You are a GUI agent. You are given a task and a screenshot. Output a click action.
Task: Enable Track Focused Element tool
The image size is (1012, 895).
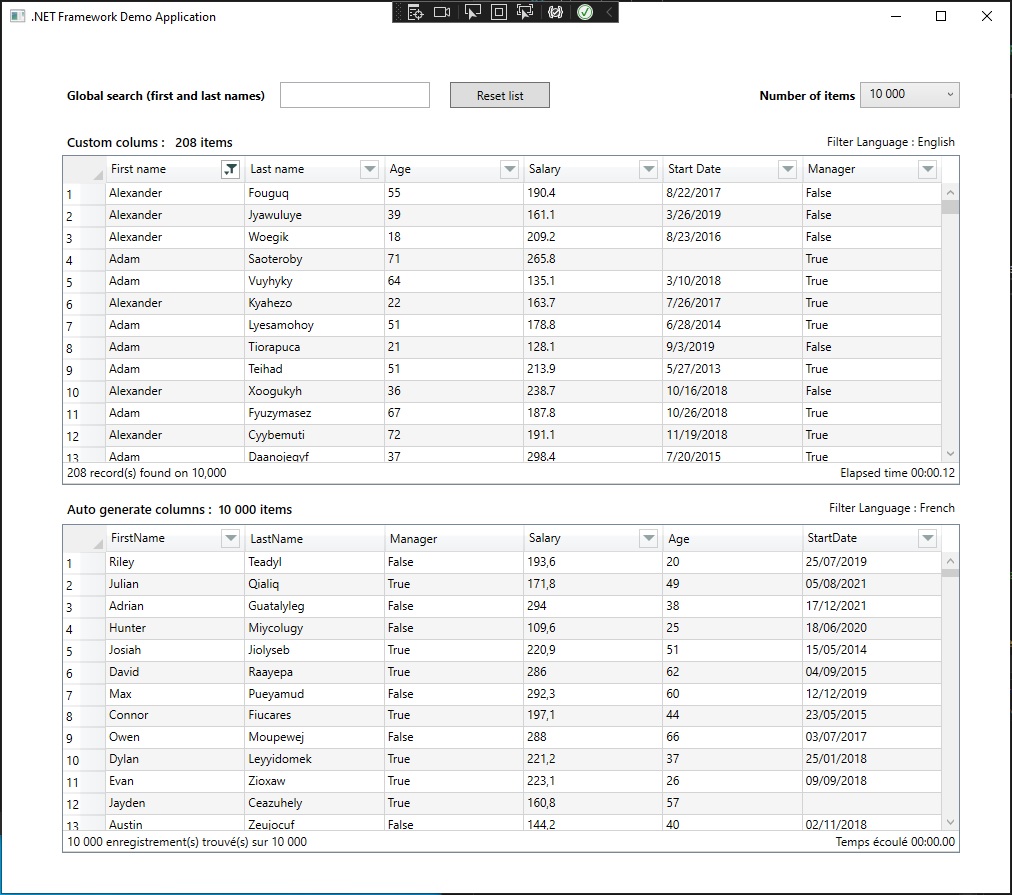tap(525, 12)
